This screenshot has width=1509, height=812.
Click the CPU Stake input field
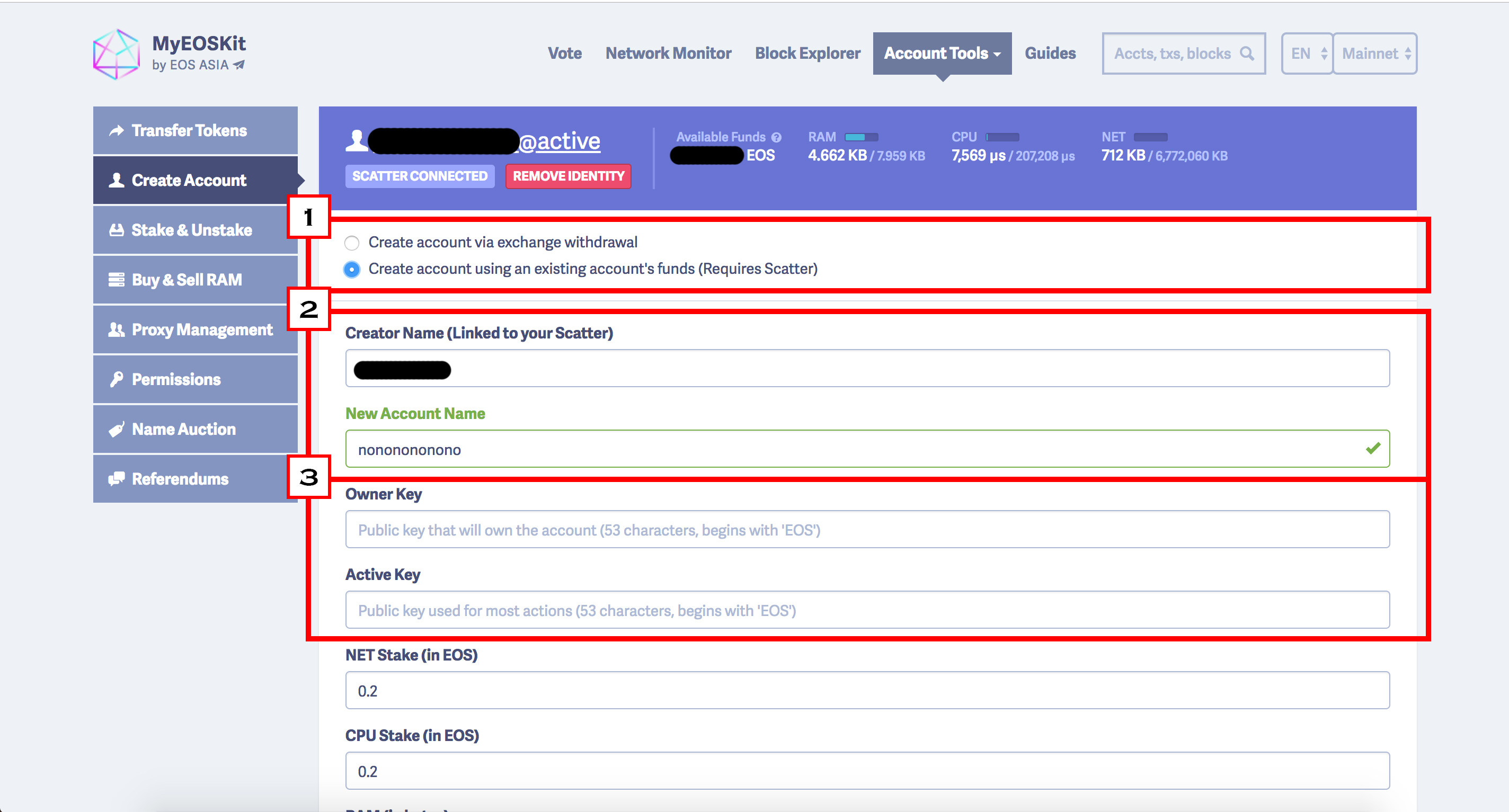click(x=867, y=771)
